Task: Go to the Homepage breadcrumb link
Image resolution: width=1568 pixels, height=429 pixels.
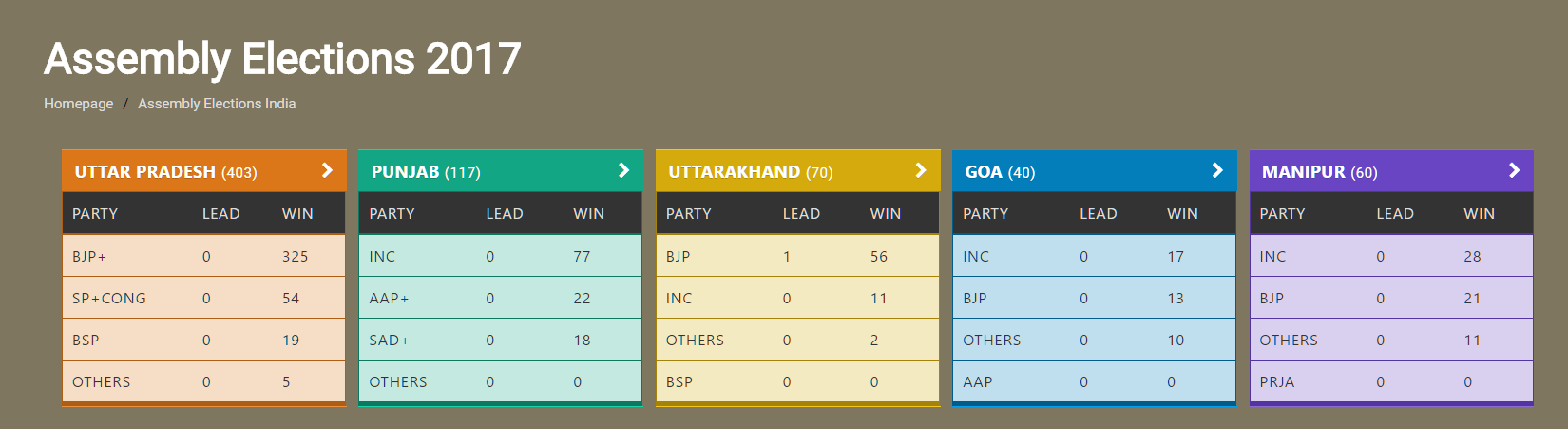Action: [78, 104]
